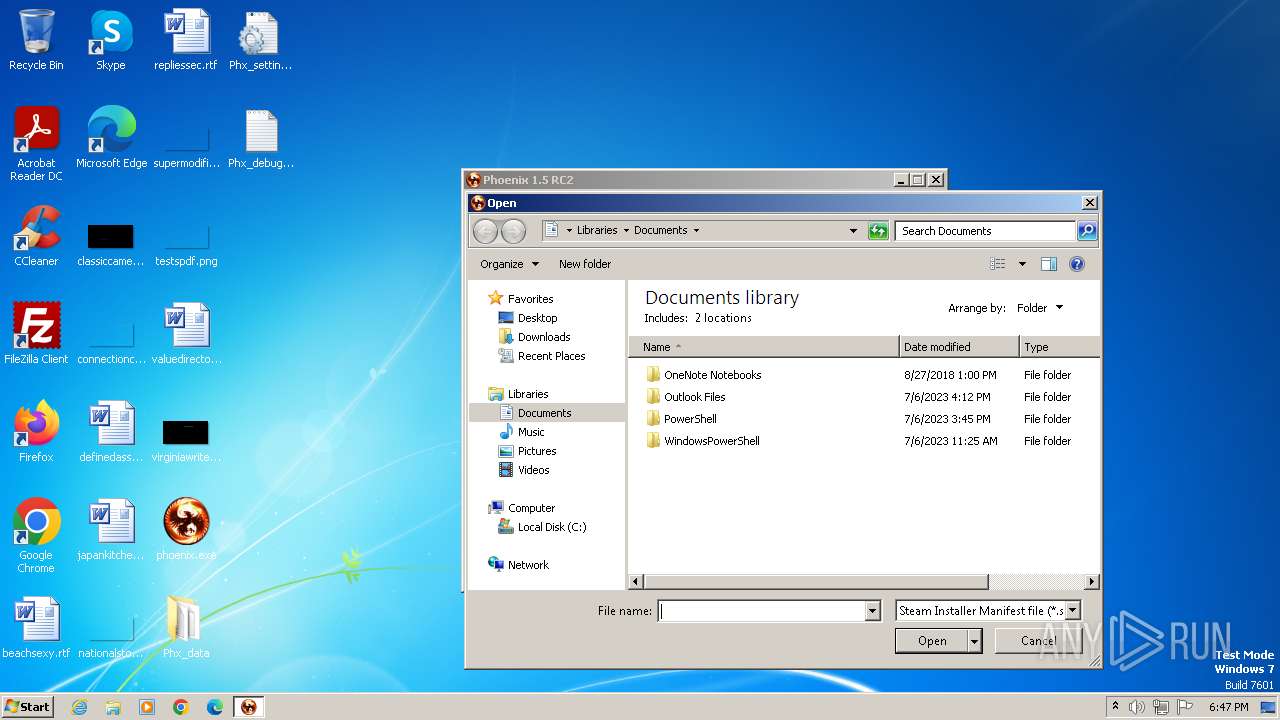Open volume control in system tray
The width and height of the screenshot is (1280, 720).
point(1137,707)
